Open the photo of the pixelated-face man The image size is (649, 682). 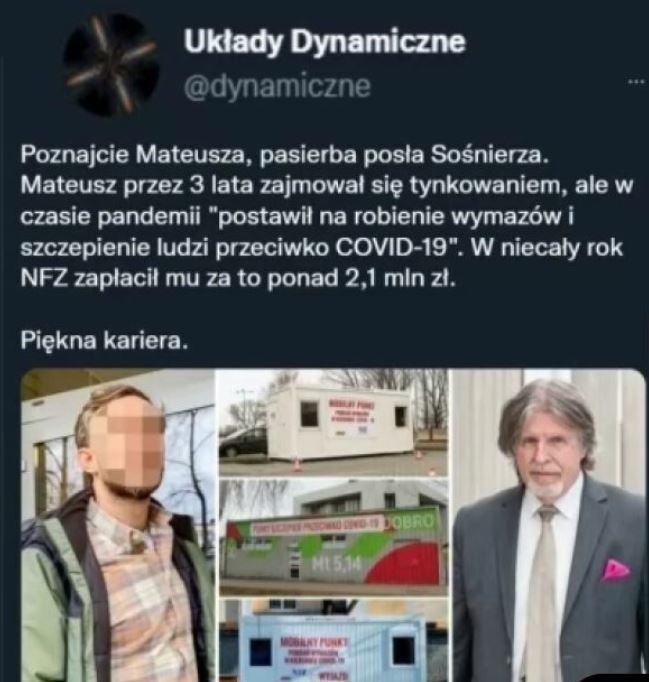tap(118, 525)
